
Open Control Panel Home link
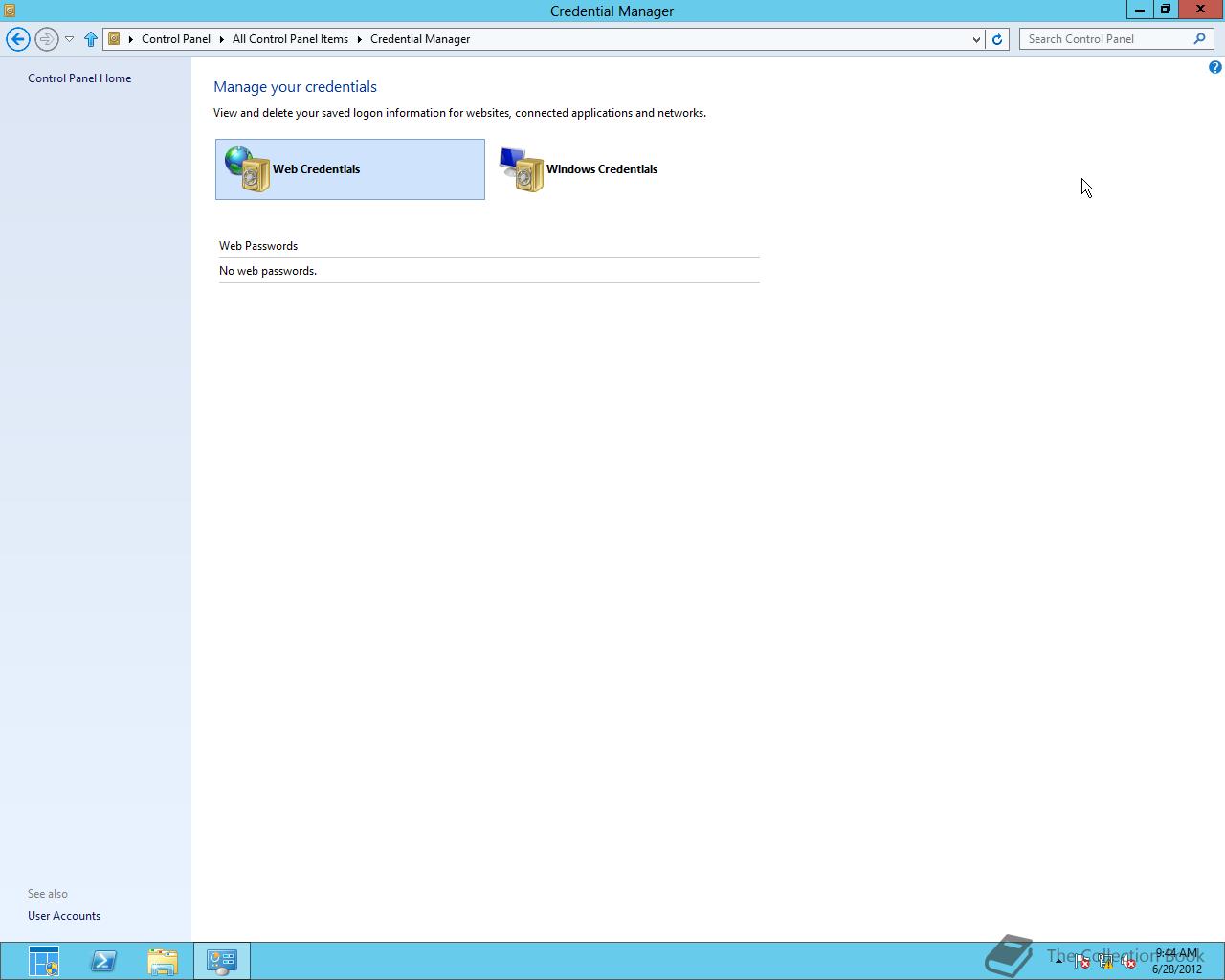[x=79, y=78]
